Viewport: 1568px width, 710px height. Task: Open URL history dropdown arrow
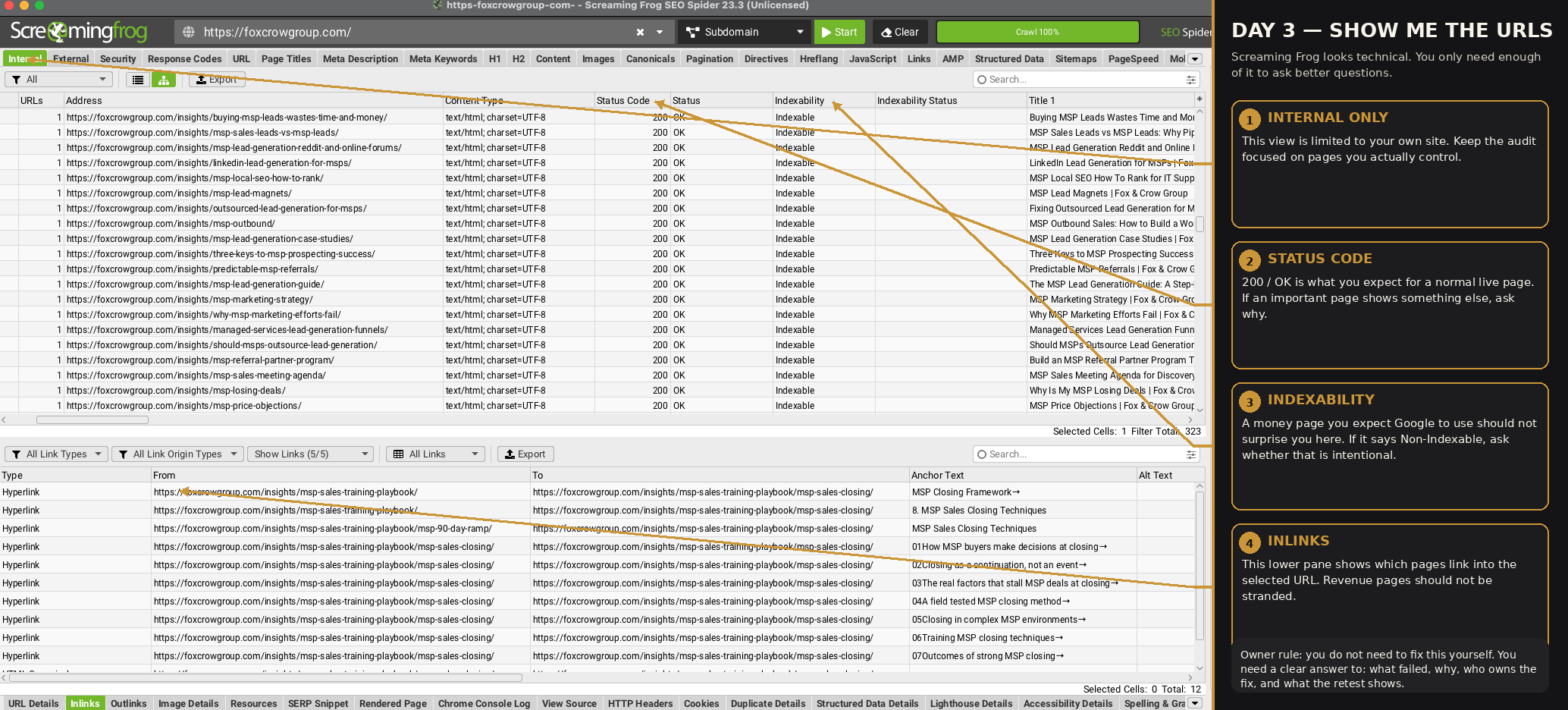660,32
